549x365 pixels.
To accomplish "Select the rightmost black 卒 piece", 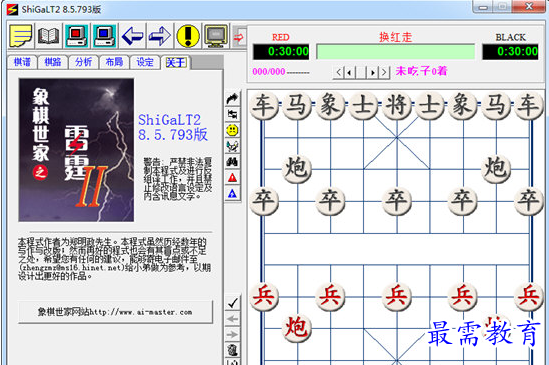I will [528, 200].
